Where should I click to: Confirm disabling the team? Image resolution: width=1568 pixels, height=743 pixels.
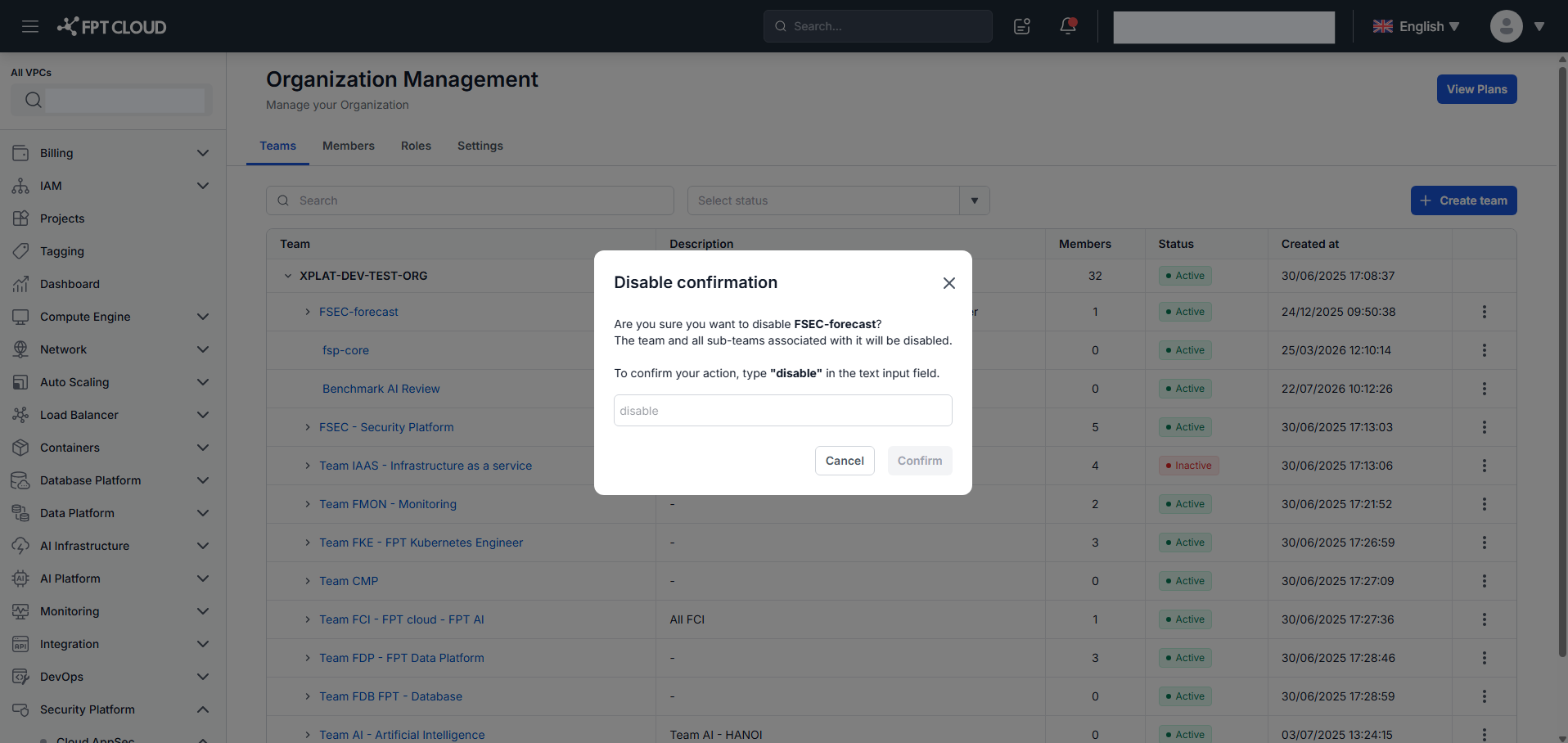click(920, 461)
